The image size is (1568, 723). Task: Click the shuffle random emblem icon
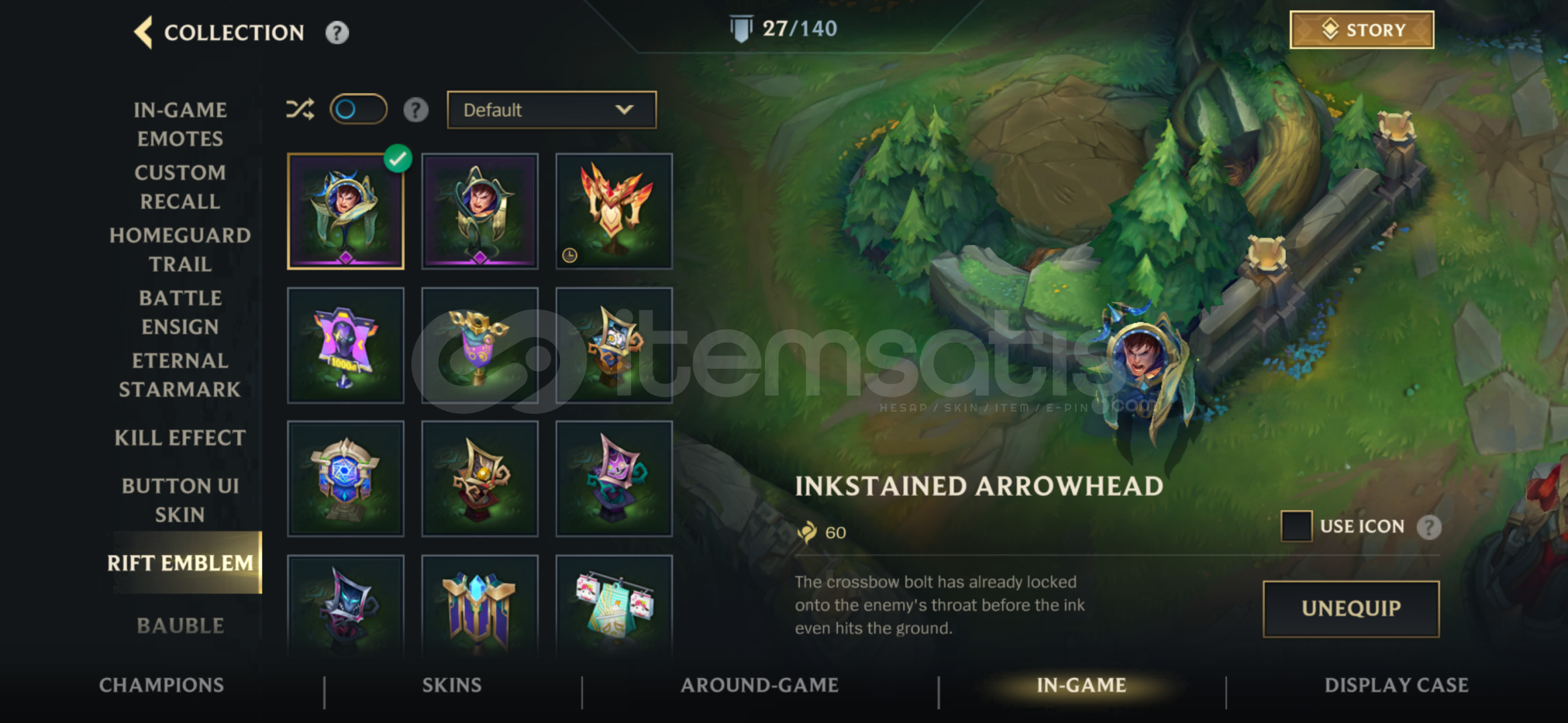pos(299,109)
